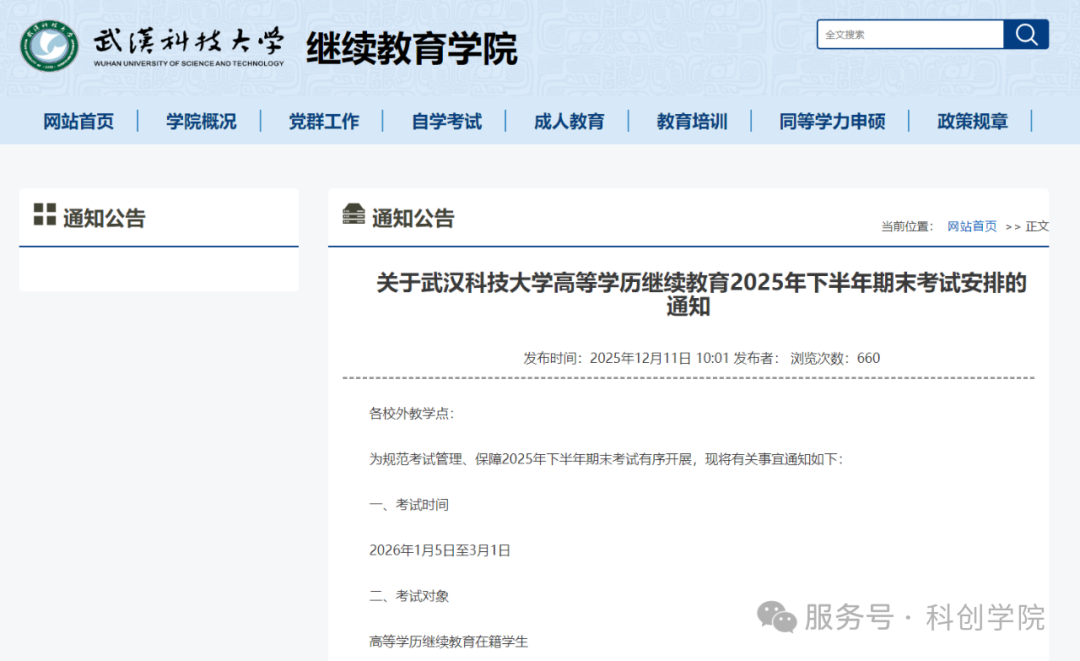Click the grid icon beside left 通知公告 header
This screenshot has width=1080, height=661.
42,213
